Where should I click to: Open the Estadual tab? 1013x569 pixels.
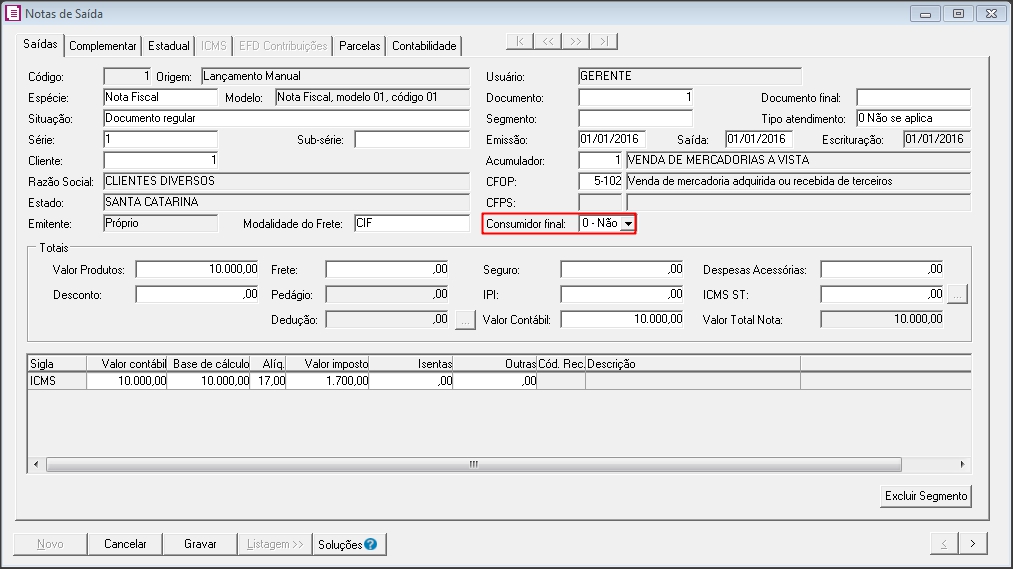click(169, 46)
